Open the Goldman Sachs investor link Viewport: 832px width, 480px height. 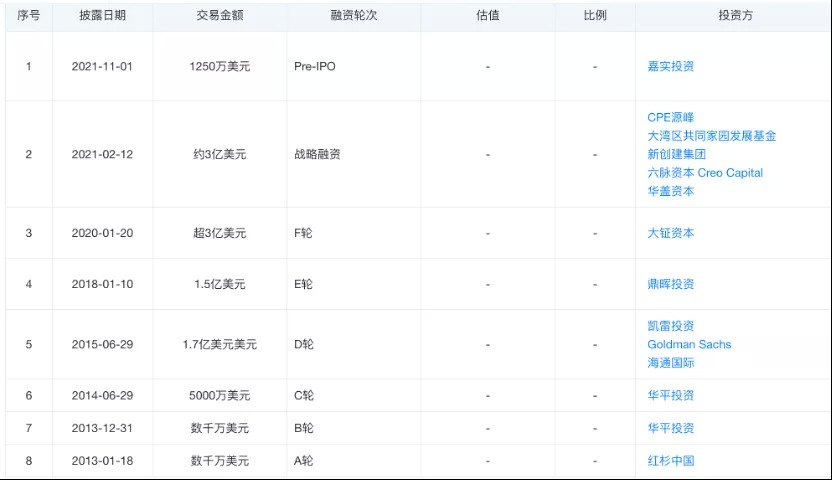click(x=689, y=344)
